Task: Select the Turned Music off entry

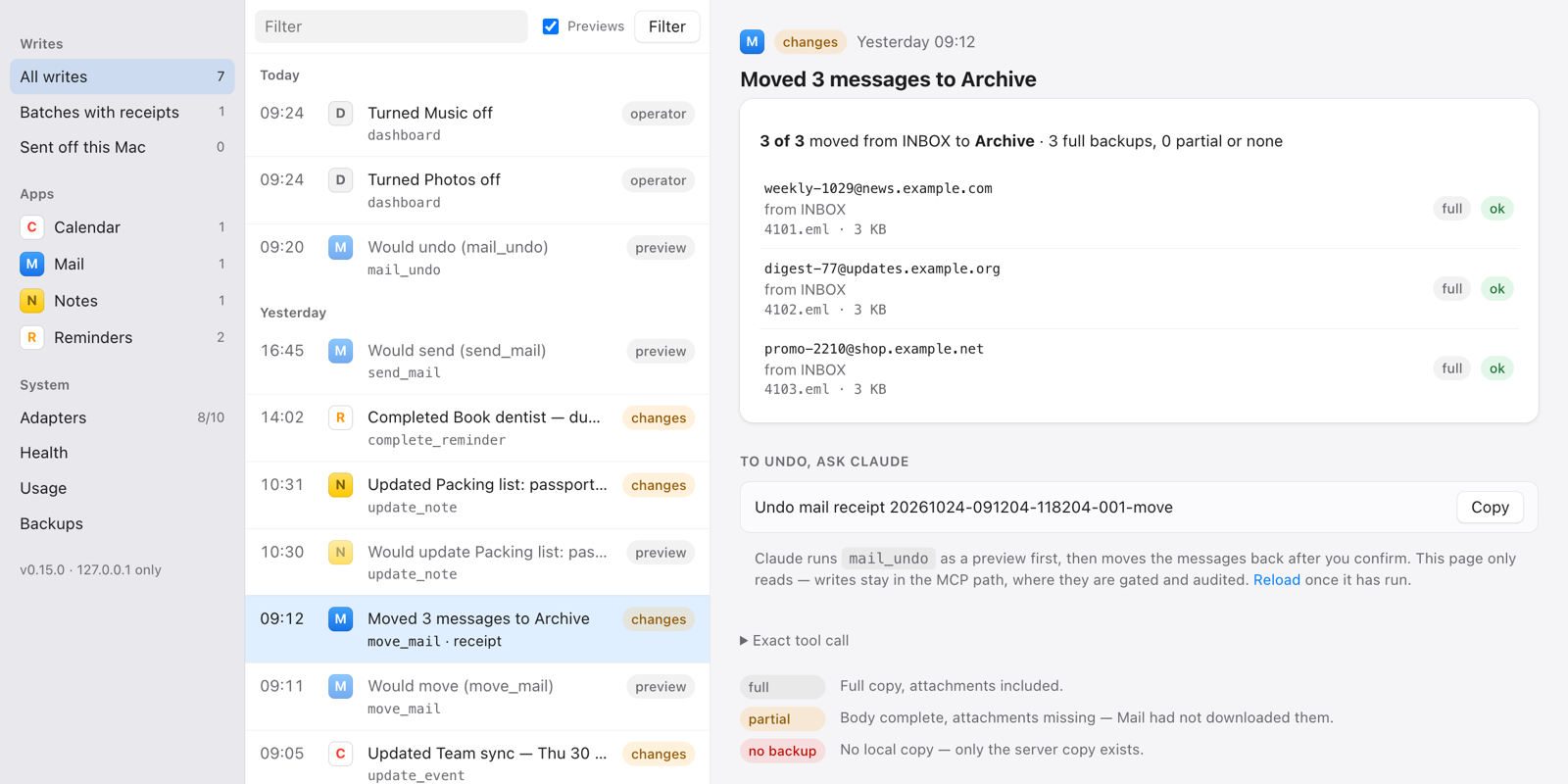Action: pyautogui.click(x=477, y=123)
